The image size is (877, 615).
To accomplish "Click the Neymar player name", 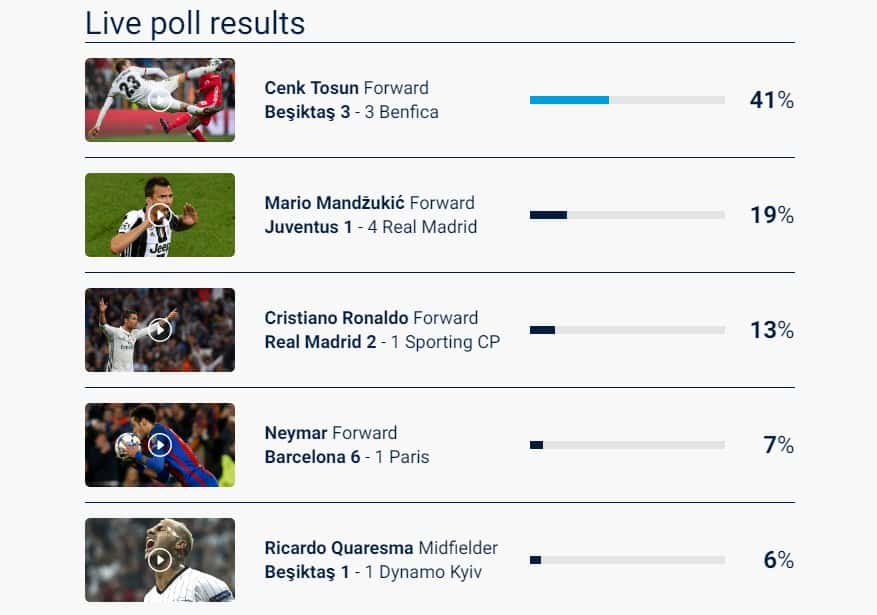I will click(x=296, y=433).
